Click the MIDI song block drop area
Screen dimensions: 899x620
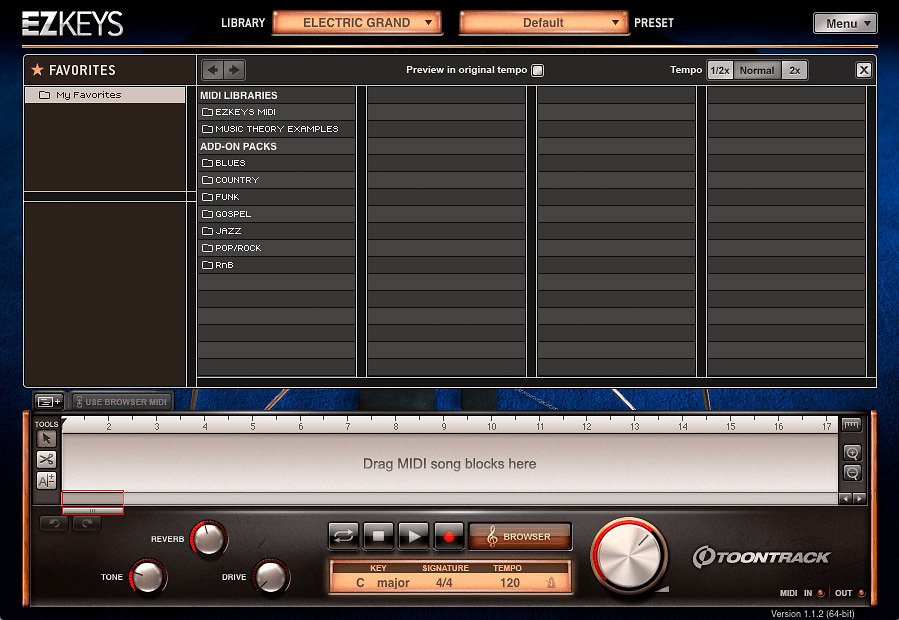pyautogui.click(x=450, y=463)
